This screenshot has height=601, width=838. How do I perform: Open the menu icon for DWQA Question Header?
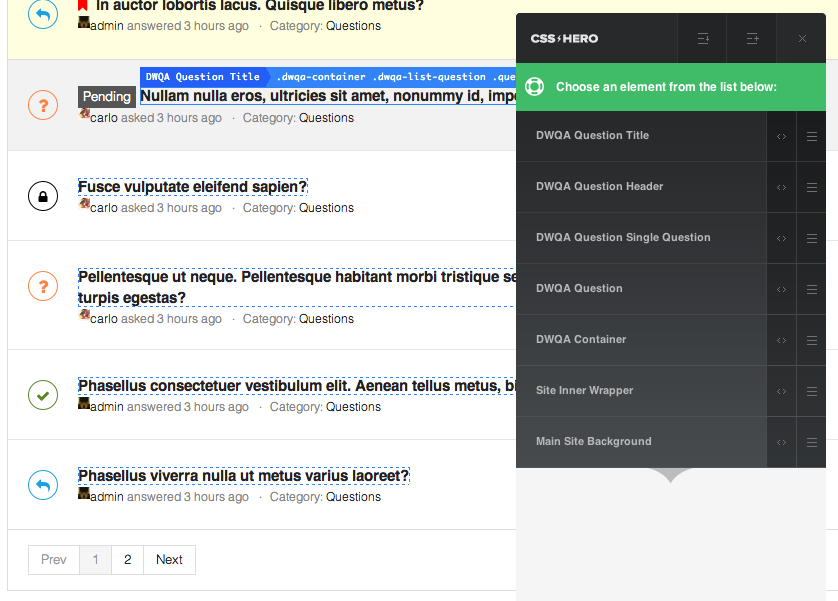811,187
